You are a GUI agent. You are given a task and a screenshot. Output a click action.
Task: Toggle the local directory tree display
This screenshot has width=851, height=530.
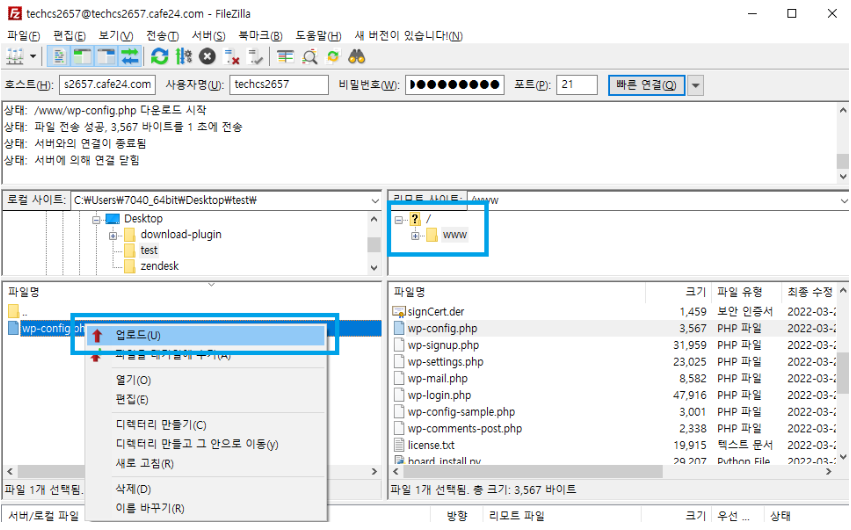click(x=82, y=56)
